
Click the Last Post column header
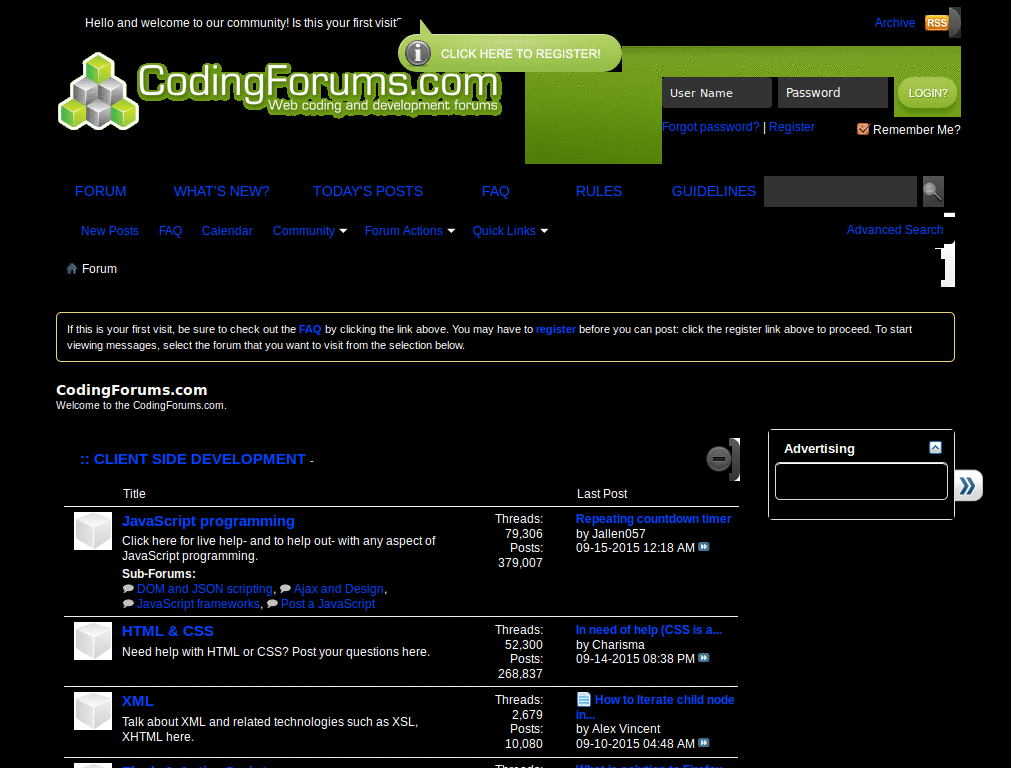[602, 494]
